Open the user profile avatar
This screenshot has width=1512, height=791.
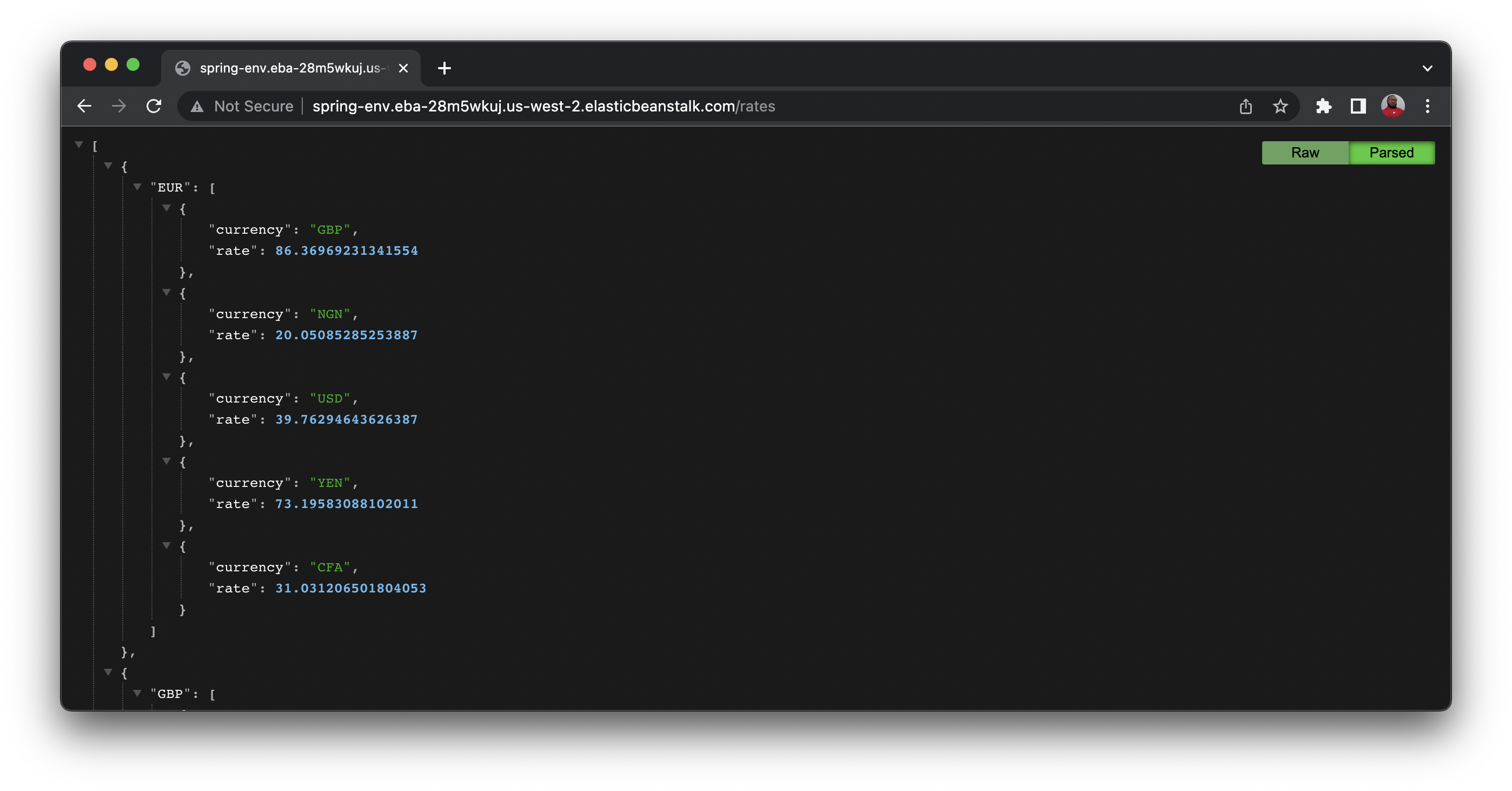[1393, 106]
